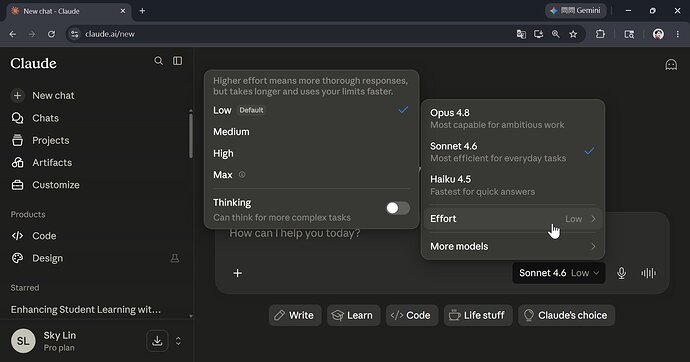Toggle the Thinking switch on
The width and height of the screenshot is (690, 362).
pyautogui.click(x=398, y=208)
